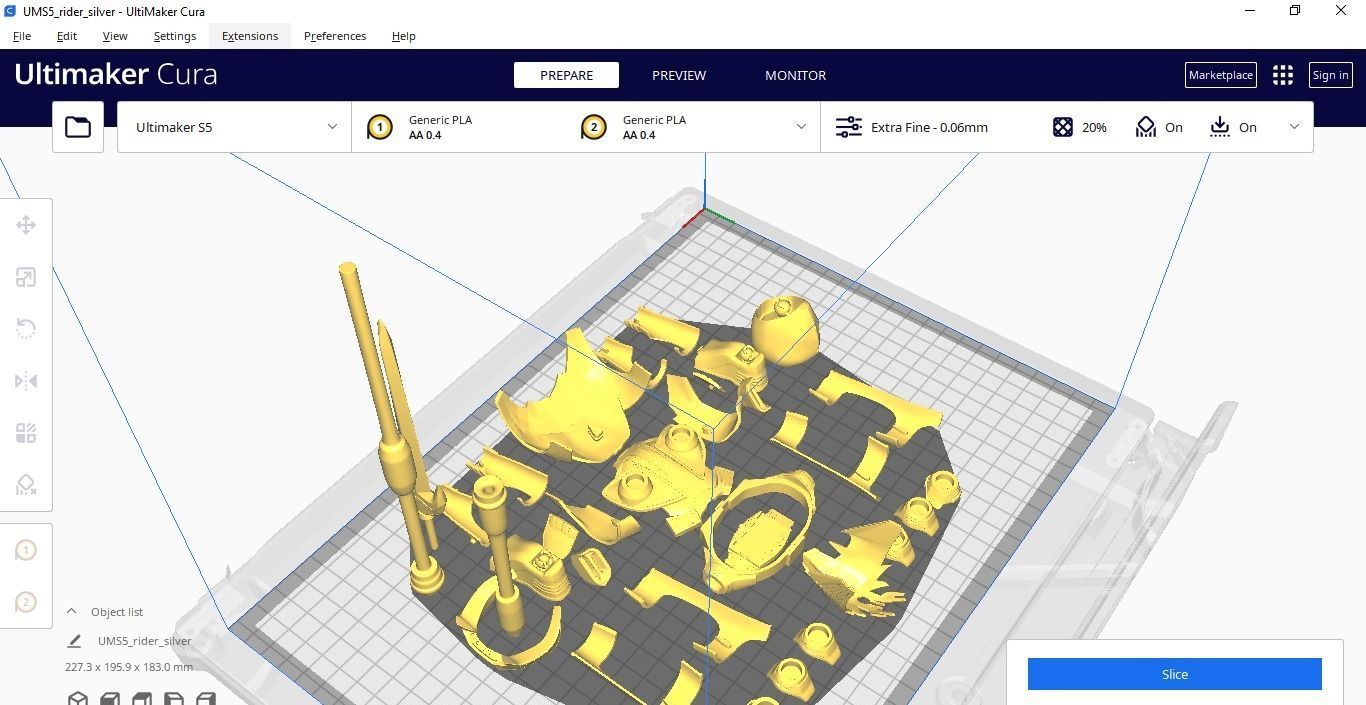
Task: Switch to front view cube icon
Action: pyautogui.click(x=110, y=698)
